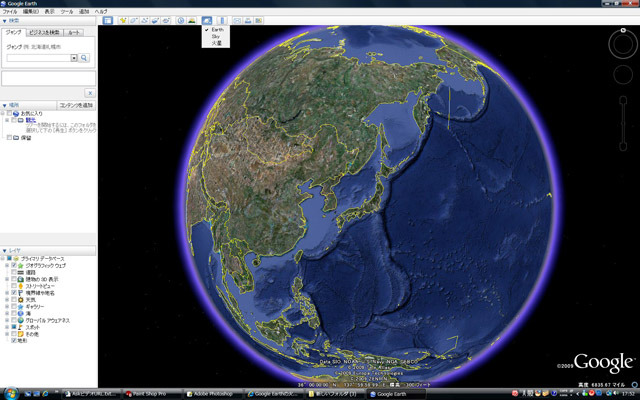Click the Adobe Photoshop taskbar button

(213, 394)
